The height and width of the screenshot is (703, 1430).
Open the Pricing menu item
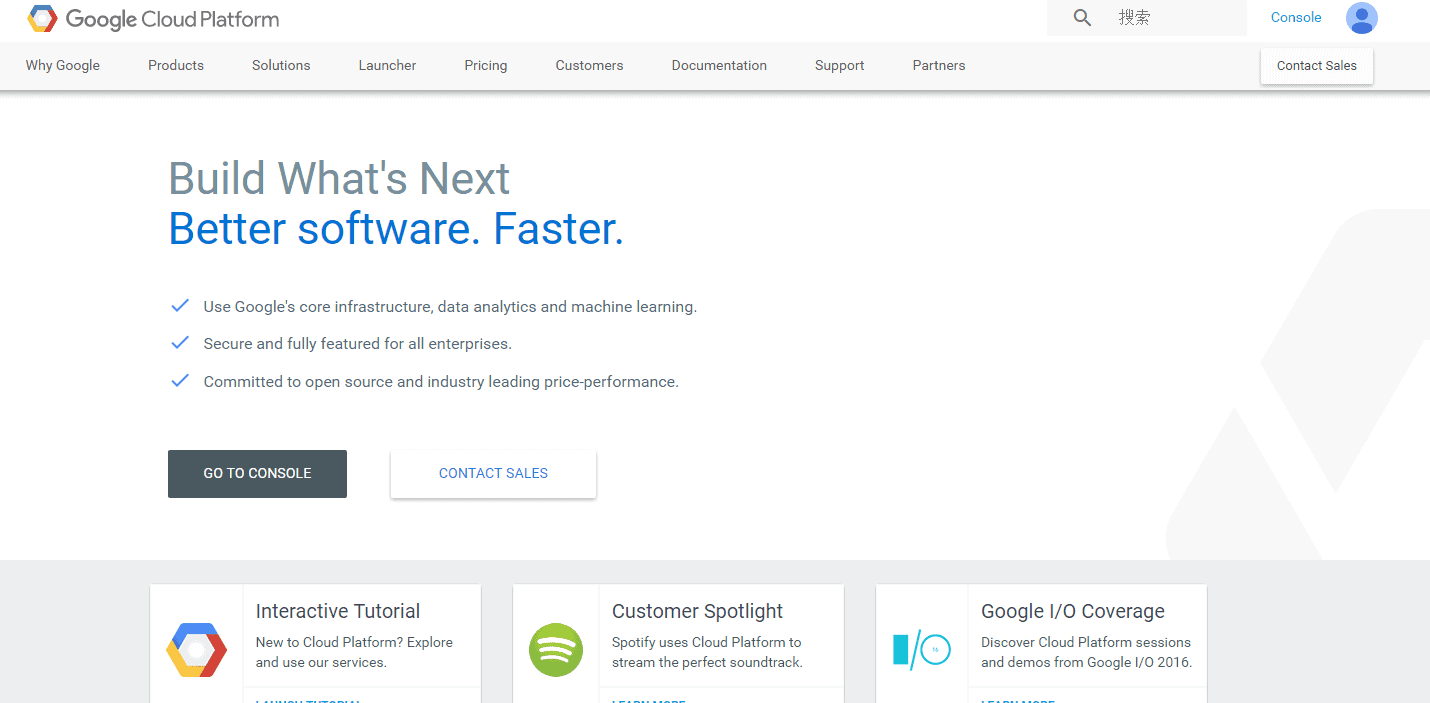click(486, 65)
